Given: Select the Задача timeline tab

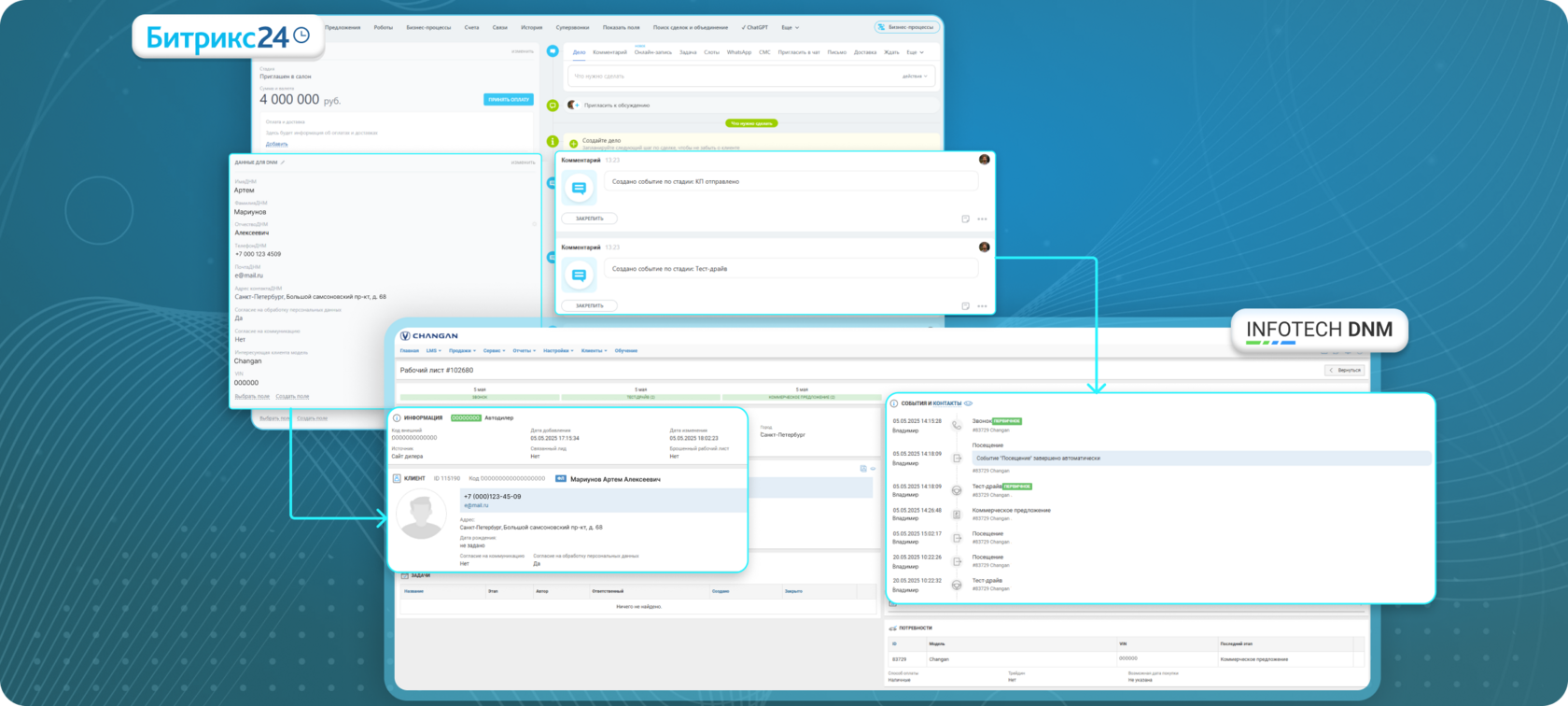Looking at the screenshot, I should click(x=688, y=52).
